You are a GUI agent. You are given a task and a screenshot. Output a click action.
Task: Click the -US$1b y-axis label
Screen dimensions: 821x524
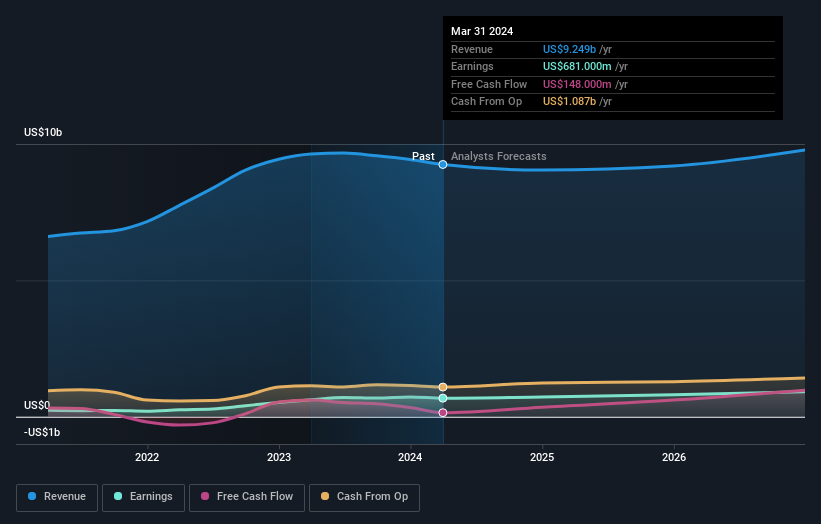pos(42,432)
